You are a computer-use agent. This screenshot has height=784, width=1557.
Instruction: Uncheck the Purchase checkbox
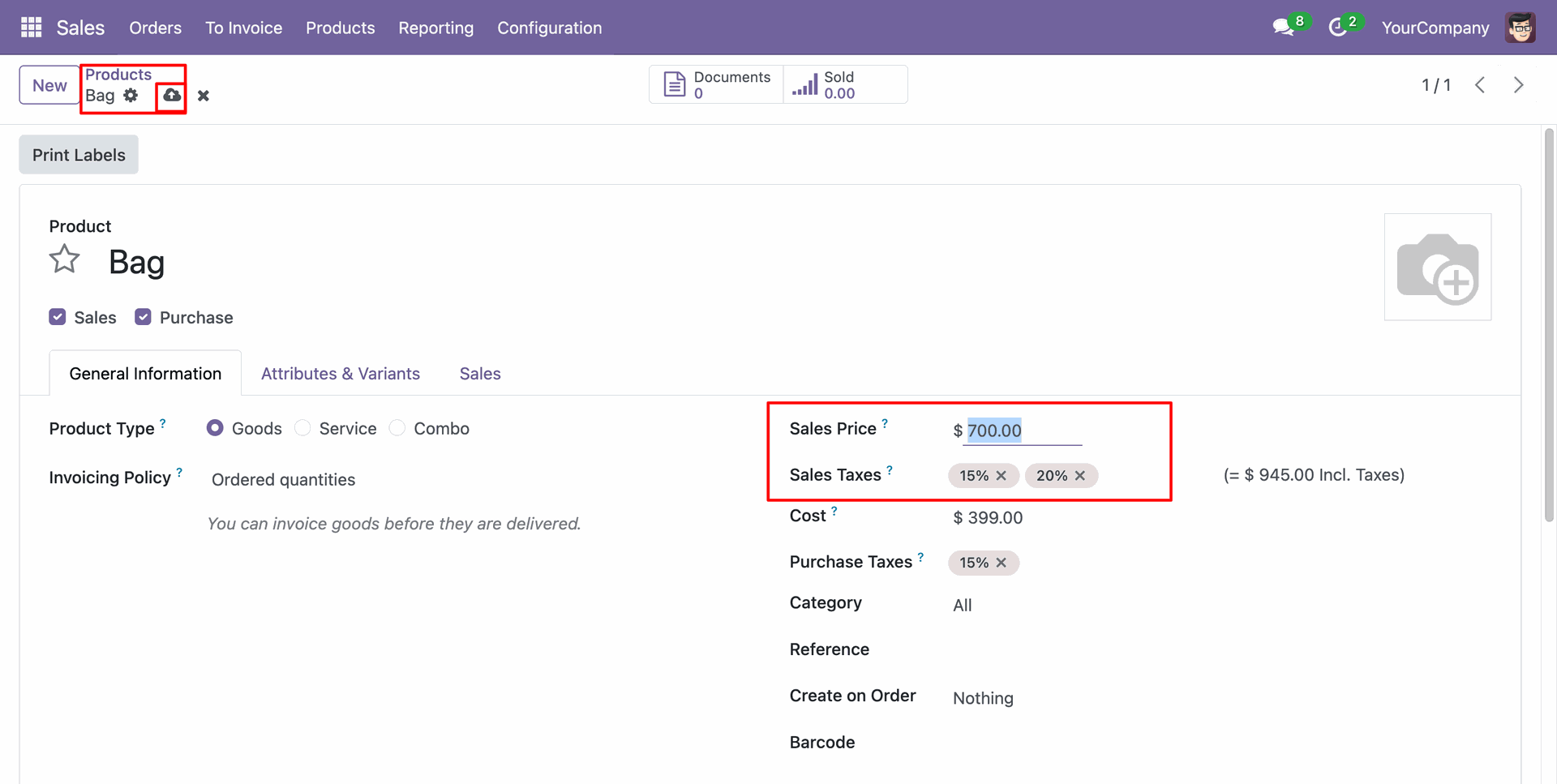(144, 317)
